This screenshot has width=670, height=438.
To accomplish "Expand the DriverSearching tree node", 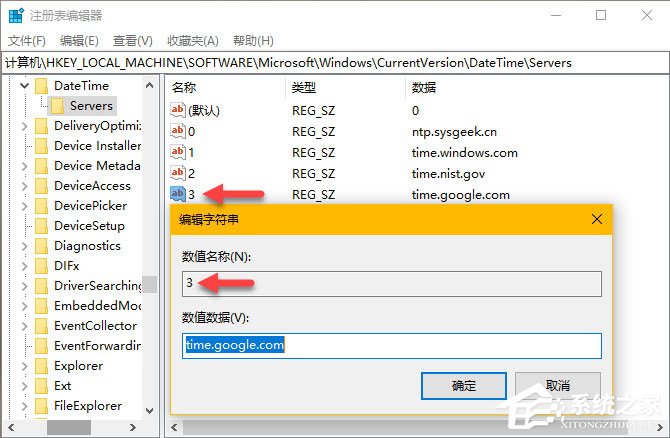I will click(x=24, y=286).
